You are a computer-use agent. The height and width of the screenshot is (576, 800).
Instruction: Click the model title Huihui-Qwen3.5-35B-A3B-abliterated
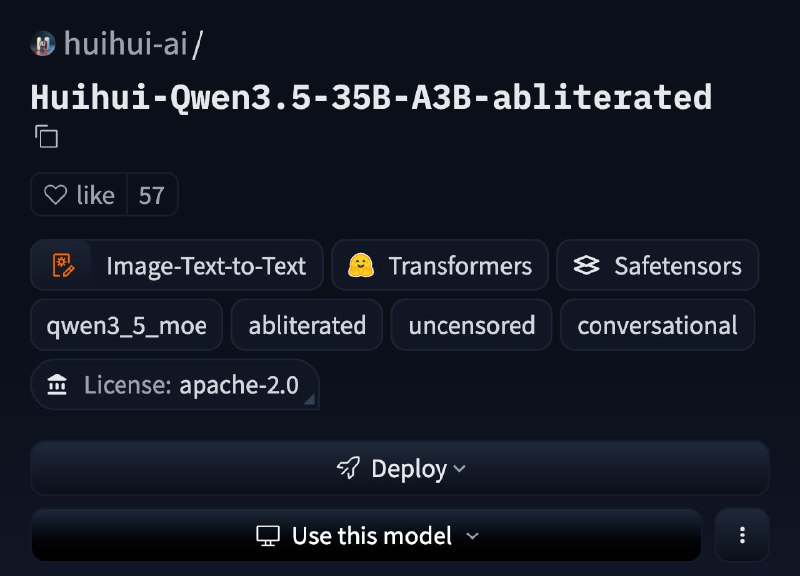(x=371, y=97)
